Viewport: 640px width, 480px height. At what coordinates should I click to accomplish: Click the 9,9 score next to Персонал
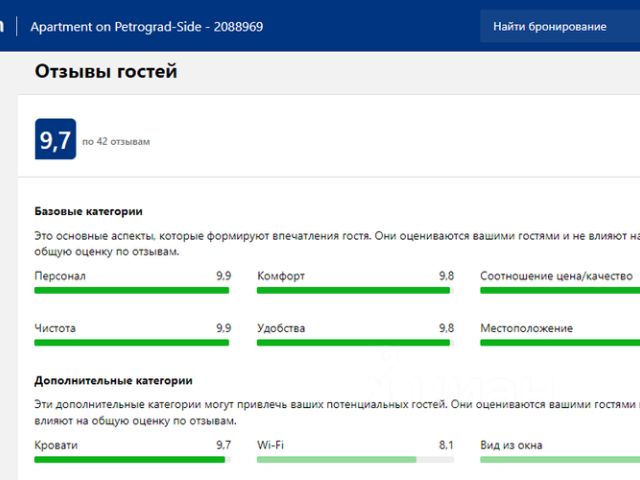click(223, 276)
